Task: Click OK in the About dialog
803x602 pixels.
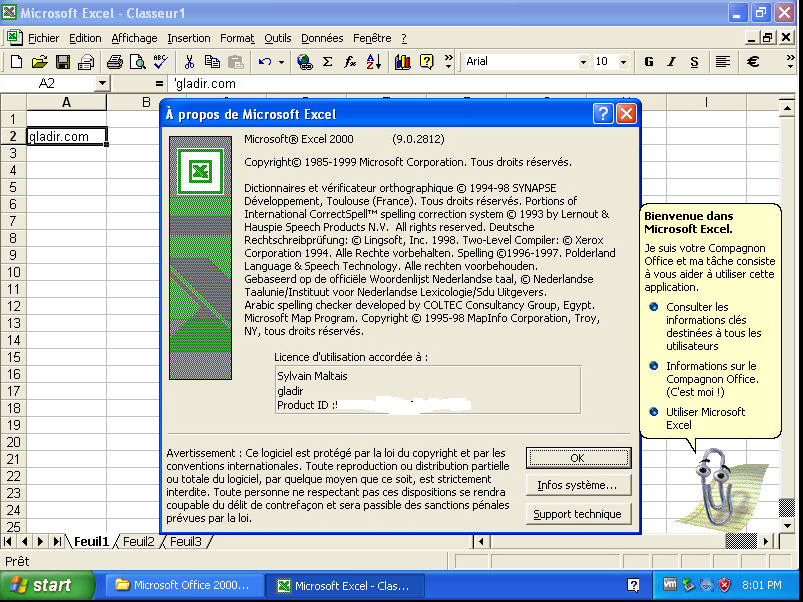Action: 578,458
